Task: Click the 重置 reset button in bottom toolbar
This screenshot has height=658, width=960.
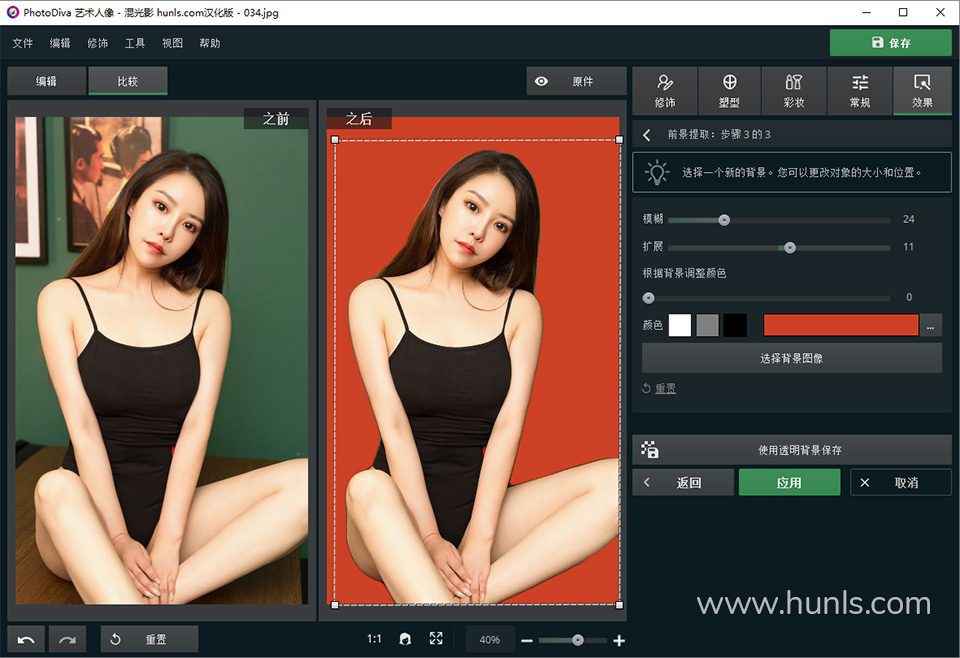Action: [149, 640]
